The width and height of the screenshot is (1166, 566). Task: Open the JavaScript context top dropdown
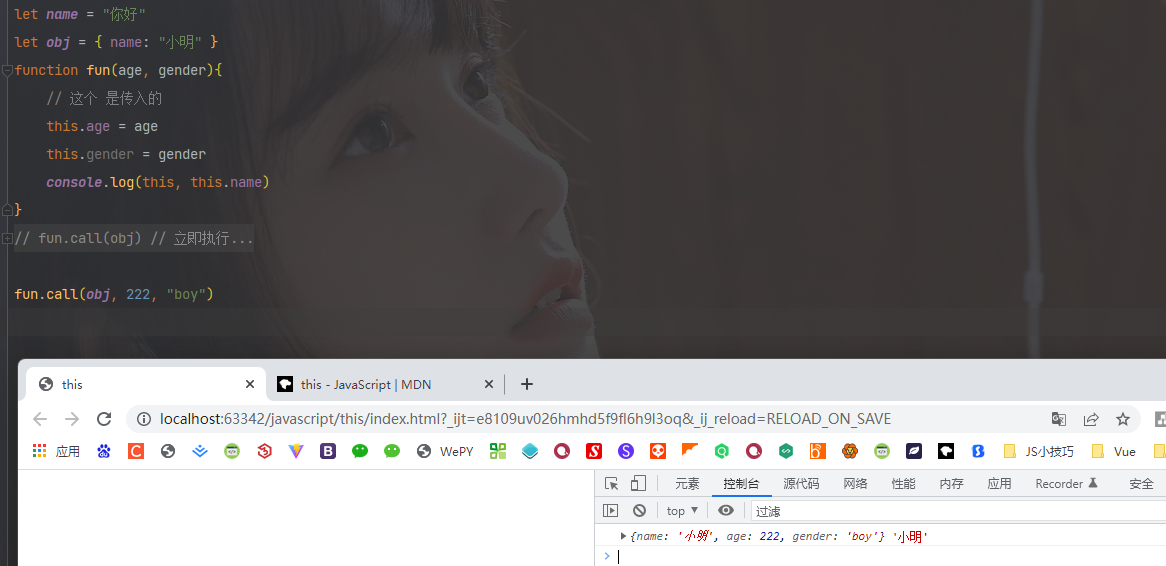pos(683,510)
